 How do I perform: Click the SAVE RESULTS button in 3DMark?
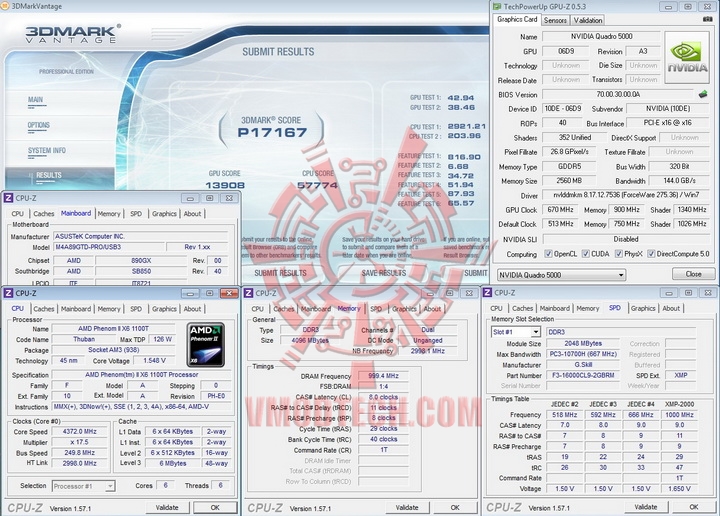[384, 273]
